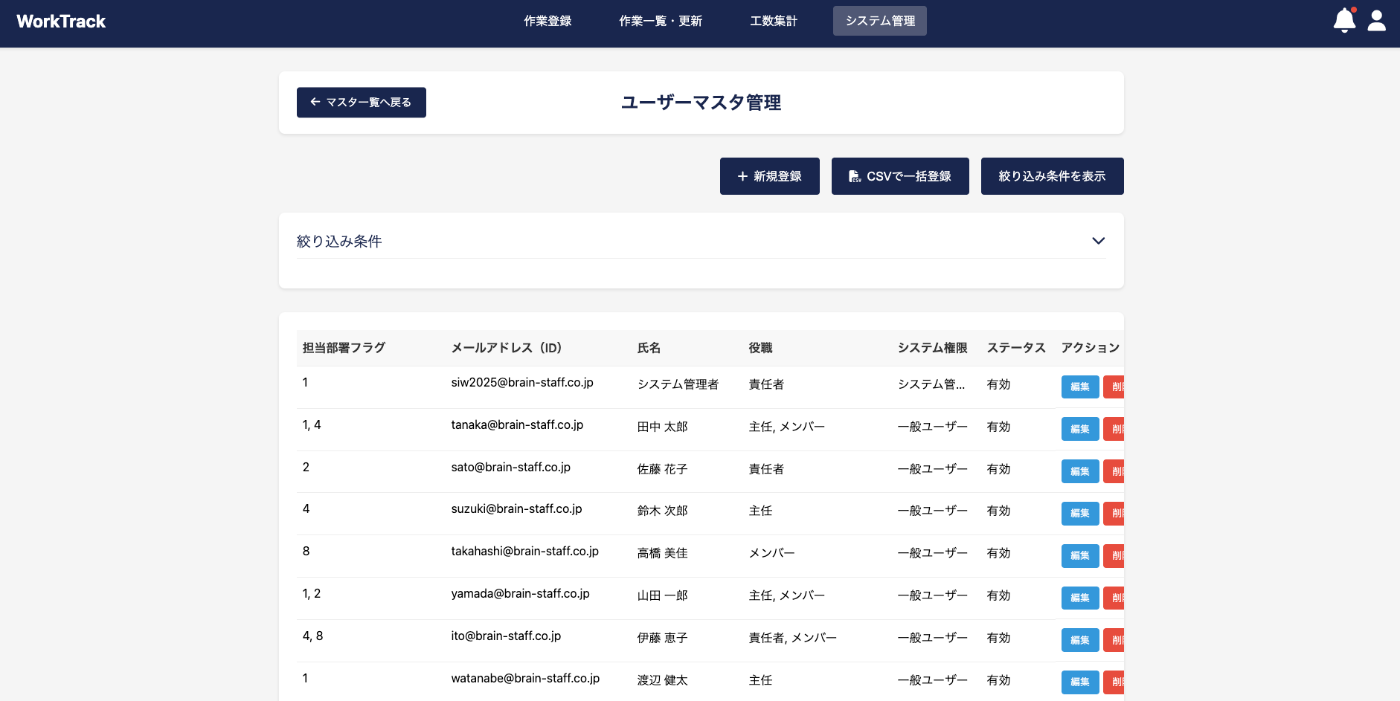
Task: Click the 役職 column header
Action: [761, 348]
